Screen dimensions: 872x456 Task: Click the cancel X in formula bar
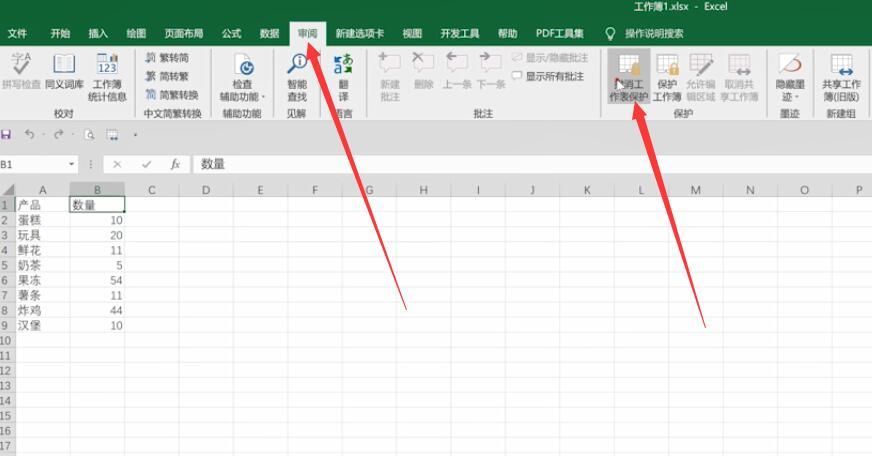117,164
